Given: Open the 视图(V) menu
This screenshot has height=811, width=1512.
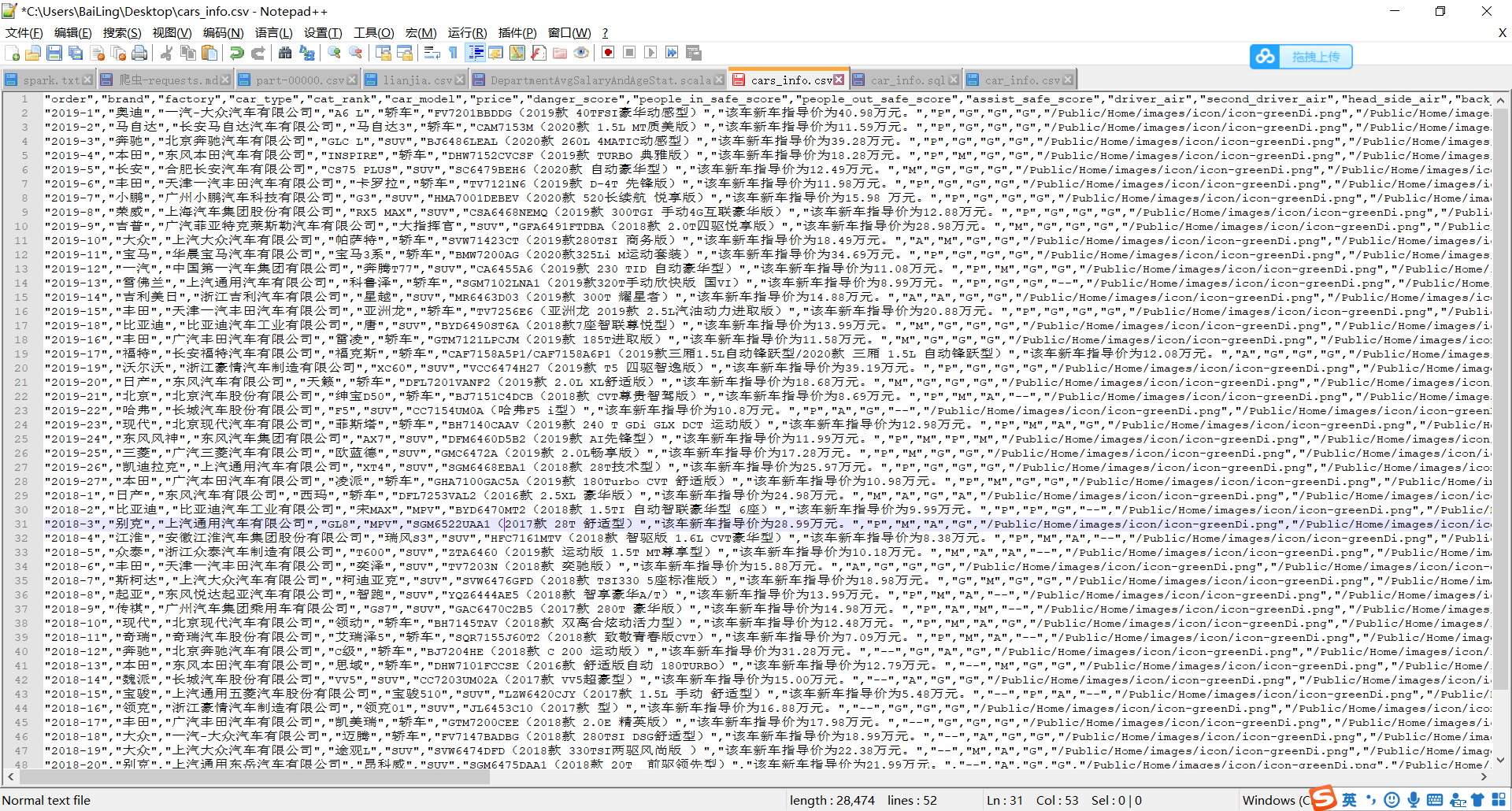Looking at the screenshot, I should pyautogui.click(x=172, y=32).
